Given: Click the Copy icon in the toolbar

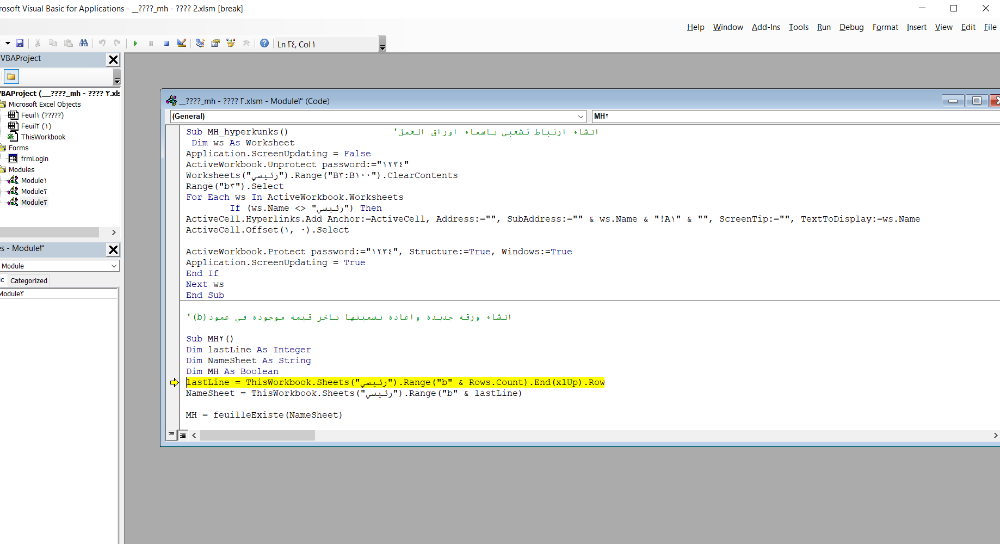Looking at the screenshot, I should [53, 43].
